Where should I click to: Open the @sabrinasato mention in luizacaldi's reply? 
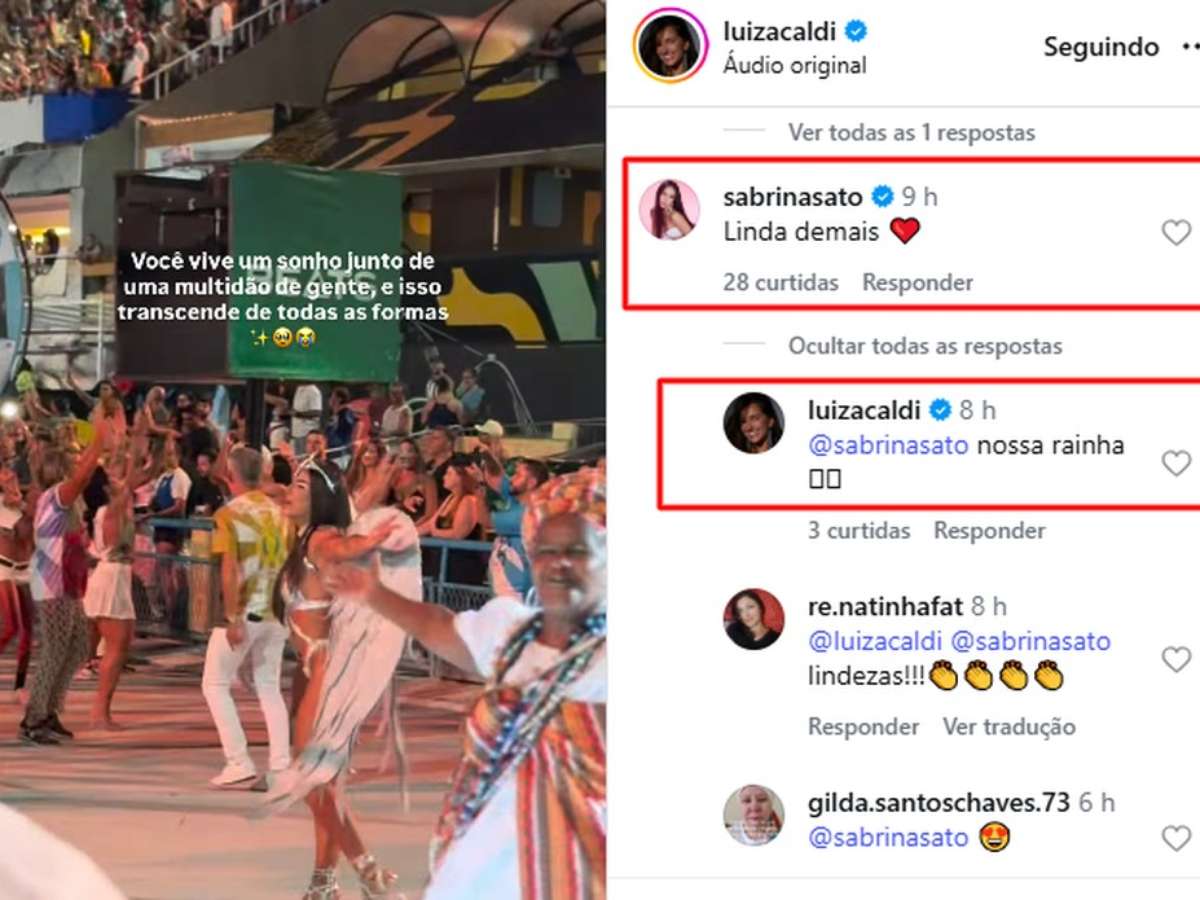(x=888, y=446)
